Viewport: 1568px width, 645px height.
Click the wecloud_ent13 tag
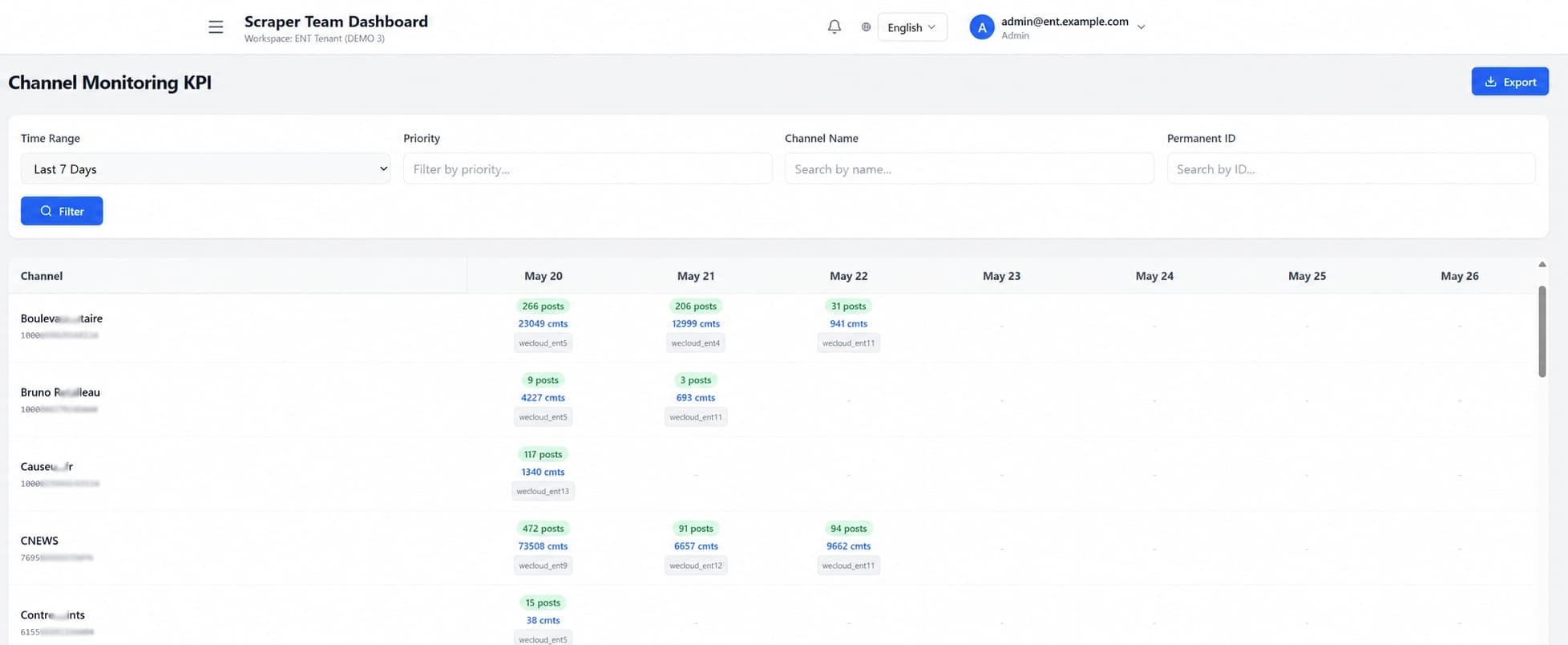point(543,491)
